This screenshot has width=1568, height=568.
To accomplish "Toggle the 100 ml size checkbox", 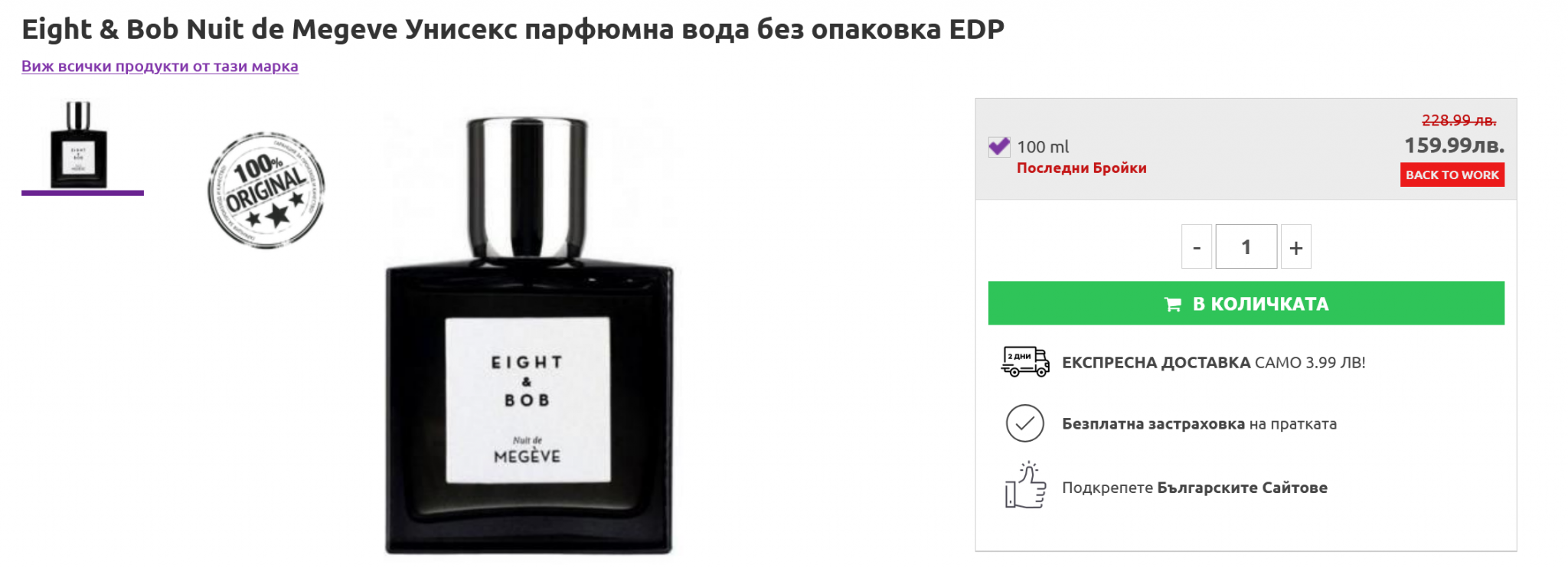I will [999, 146].
